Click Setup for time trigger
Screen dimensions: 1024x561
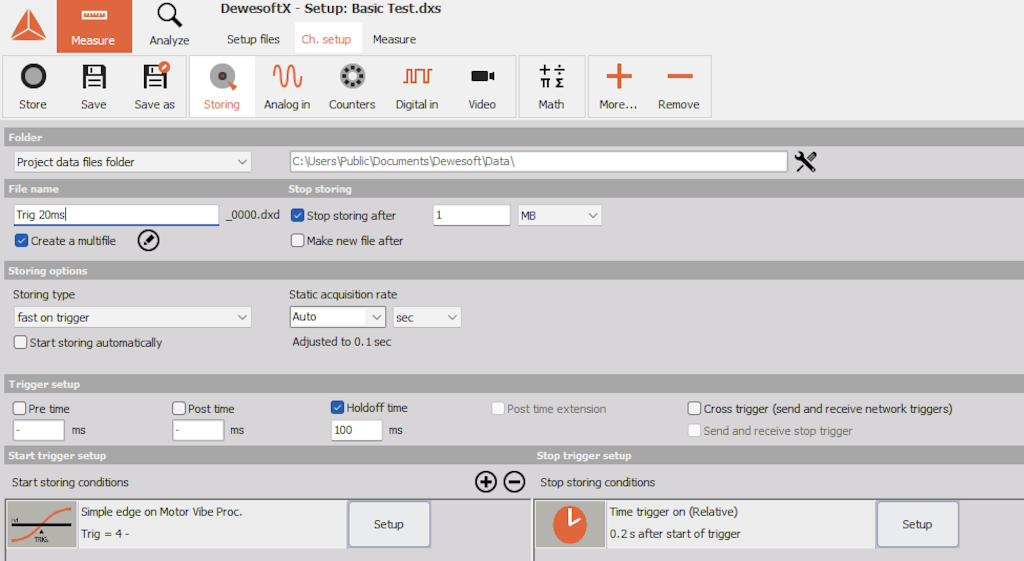click(x=917, y=524)
